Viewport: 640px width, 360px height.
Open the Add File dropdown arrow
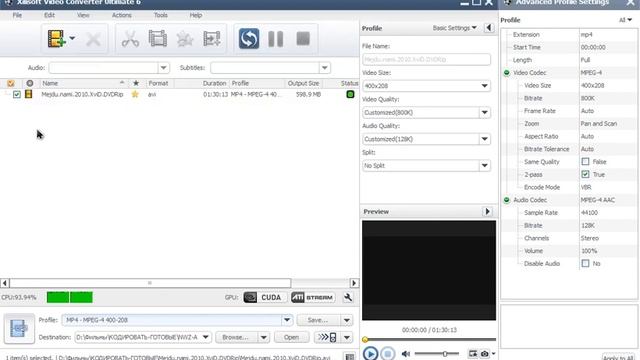point(72,38)
